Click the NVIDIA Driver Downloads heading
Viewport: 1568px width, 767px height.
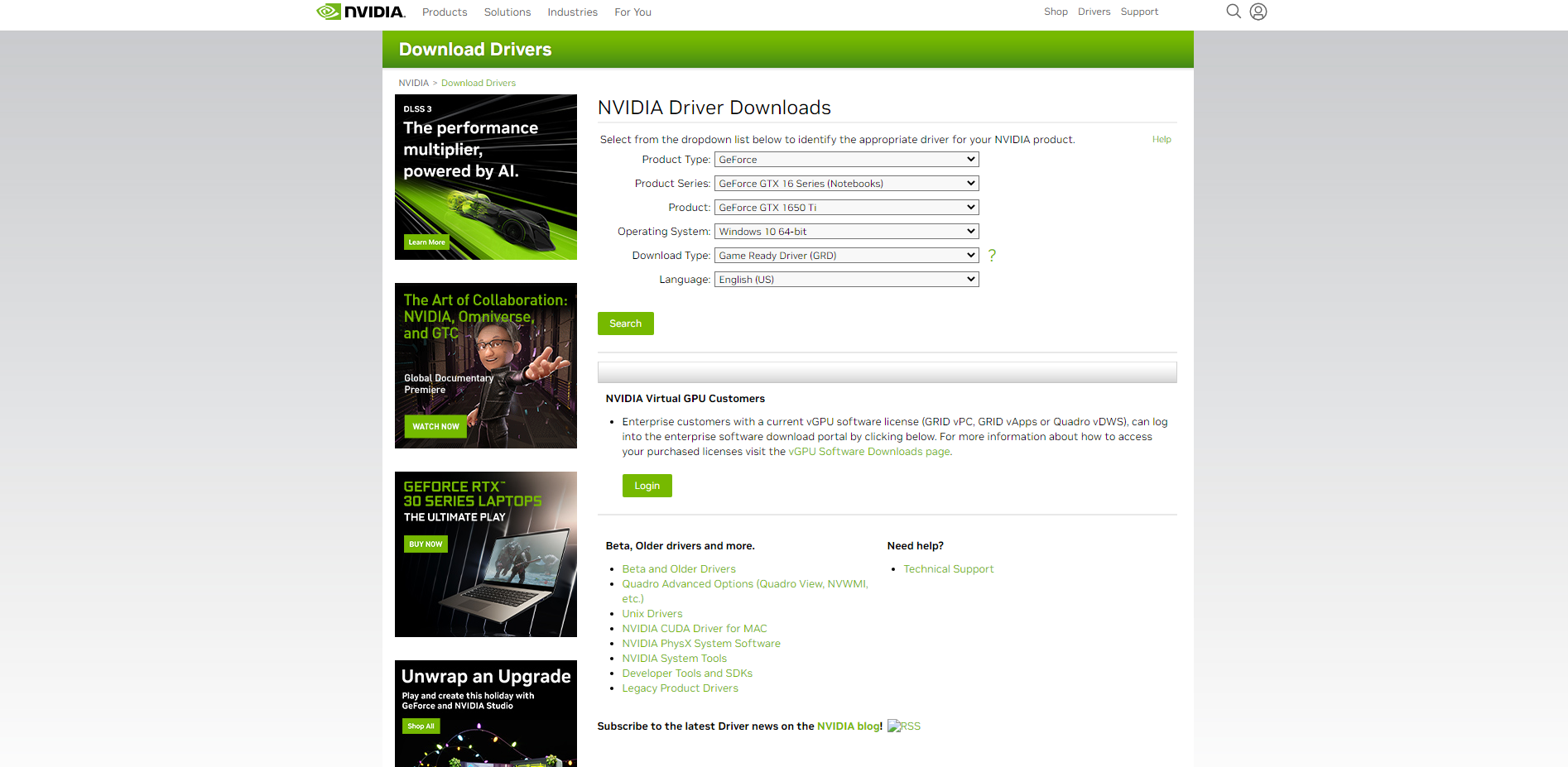(714, 108)
